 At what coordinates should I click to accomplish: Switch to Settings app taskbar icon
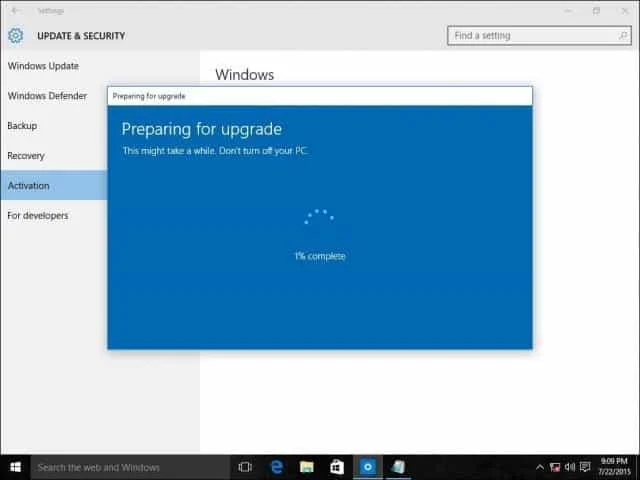click(x=368, y=467)
